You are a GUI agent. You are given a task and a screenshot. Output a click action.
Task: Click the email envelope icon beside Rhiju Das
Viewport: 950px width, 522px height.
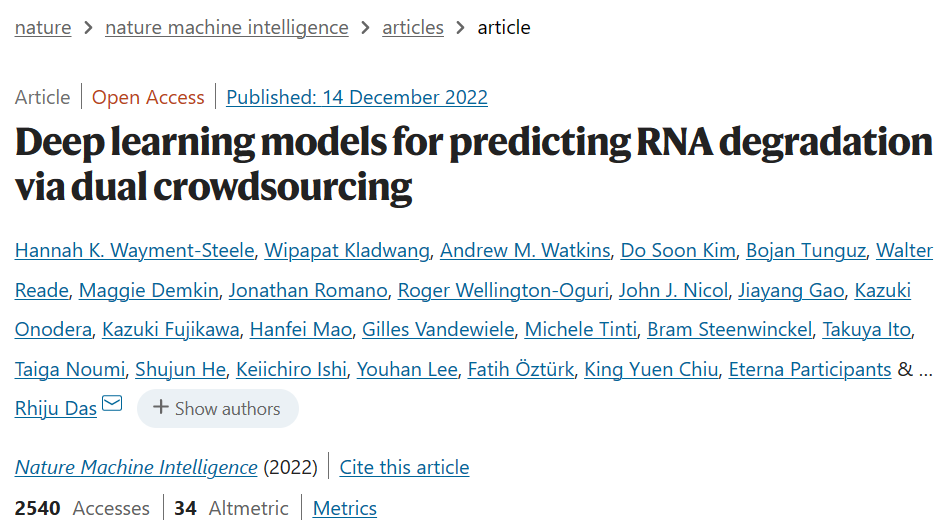pos(112,403)
